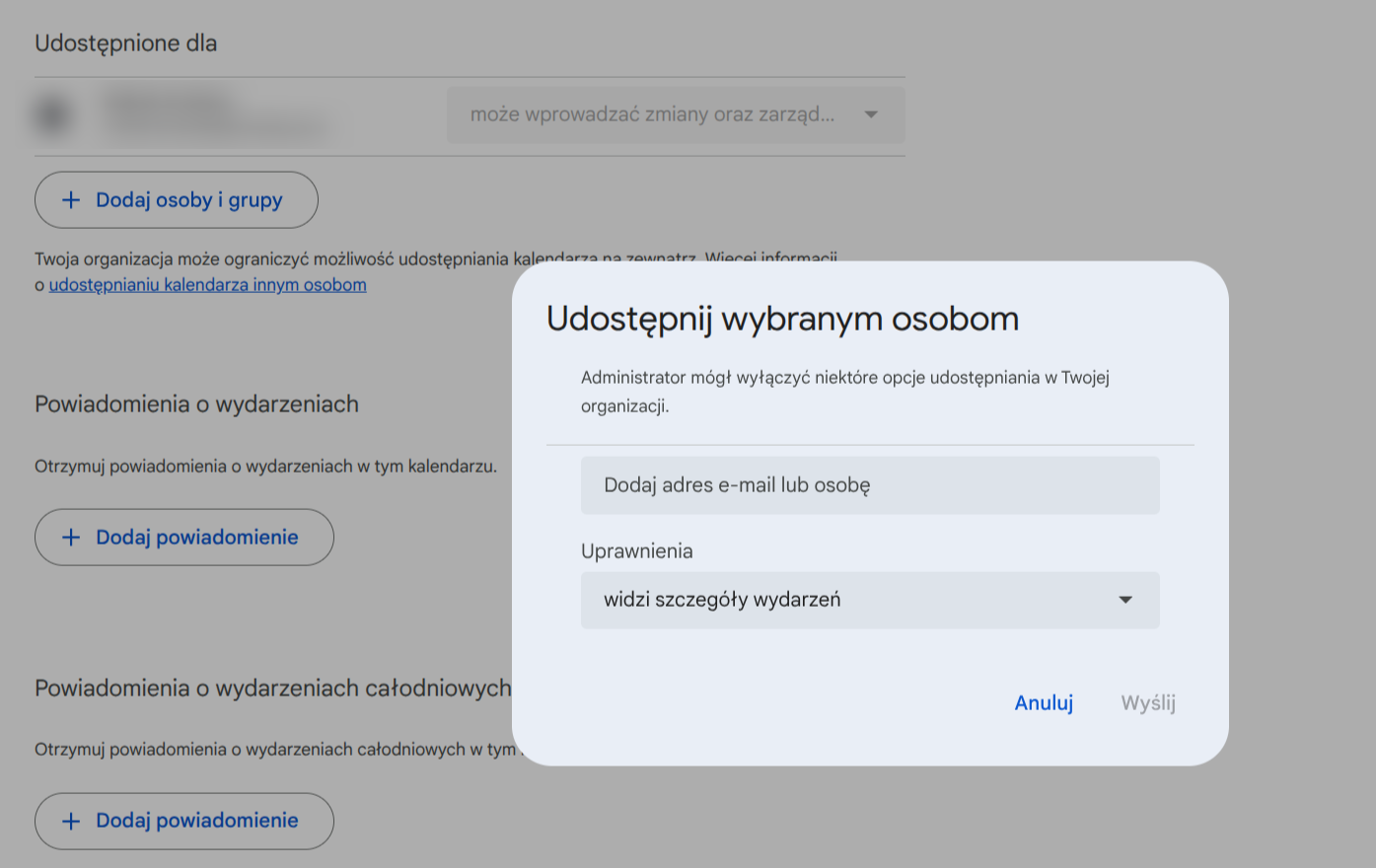Click 'Otrzymuj powiadomienia o wydarzeniach w tym kalendarzu' text
This screenshot has width=1376, height=868.
click(266, 467)
